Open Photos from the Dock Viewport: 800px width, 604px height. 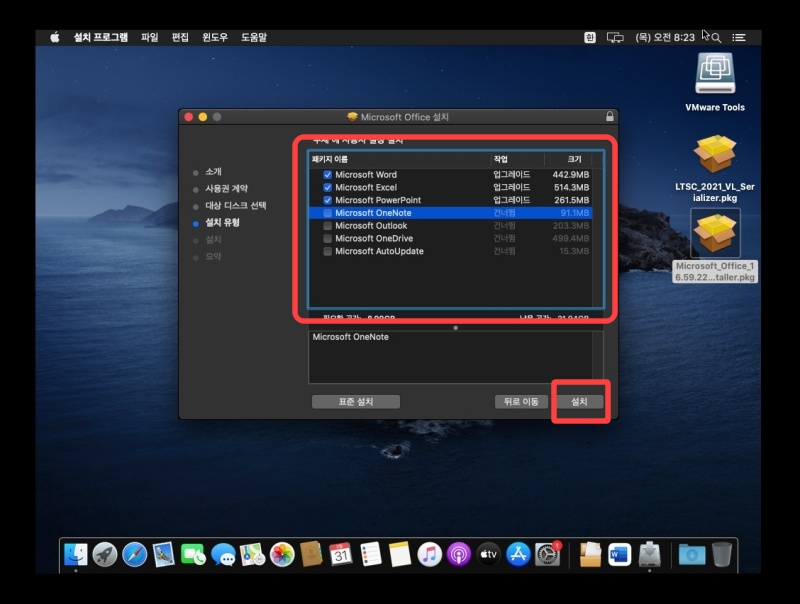point(282,555)
